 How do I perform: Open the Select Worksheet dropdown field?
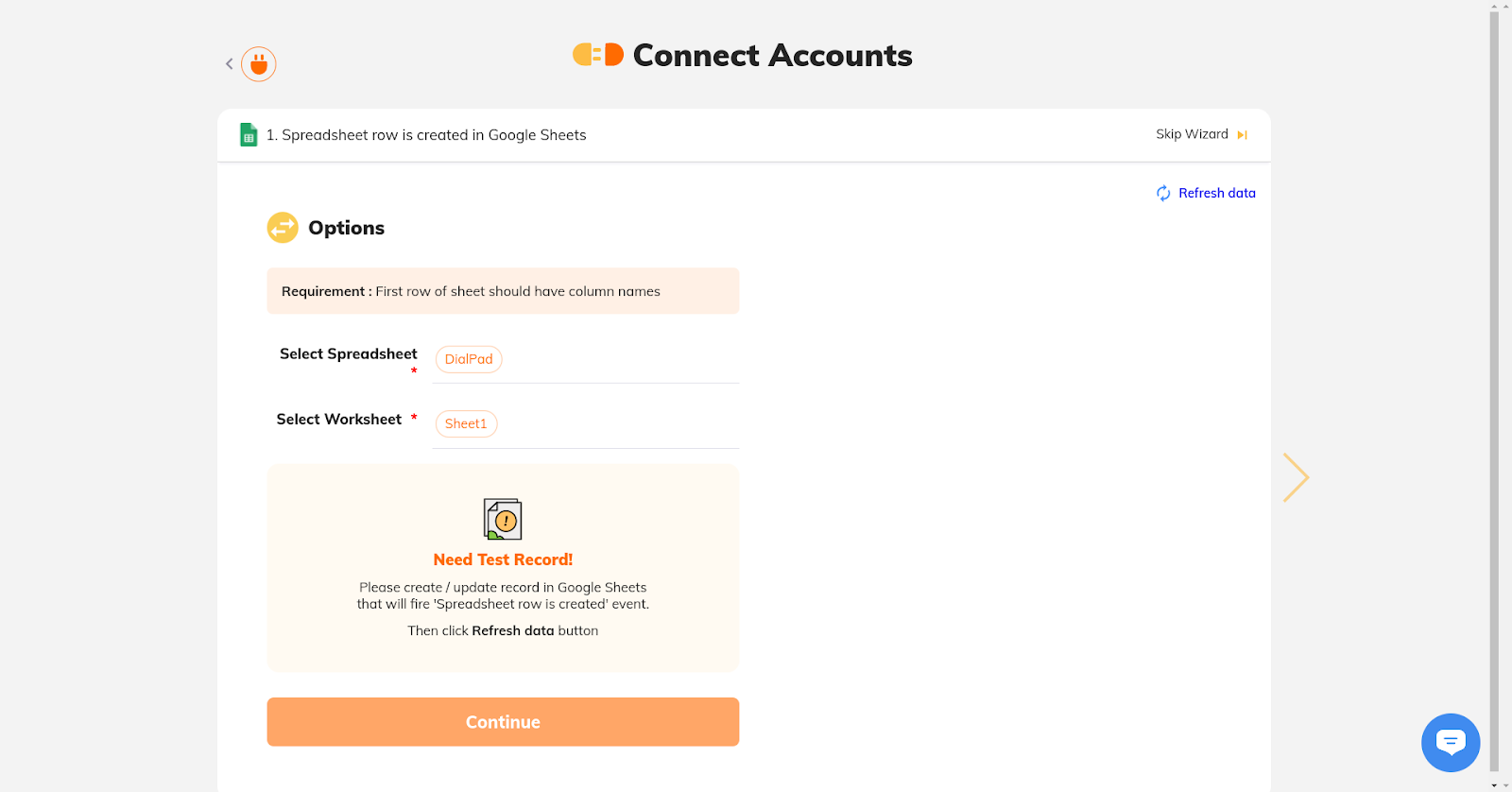[x=586, y=424]
